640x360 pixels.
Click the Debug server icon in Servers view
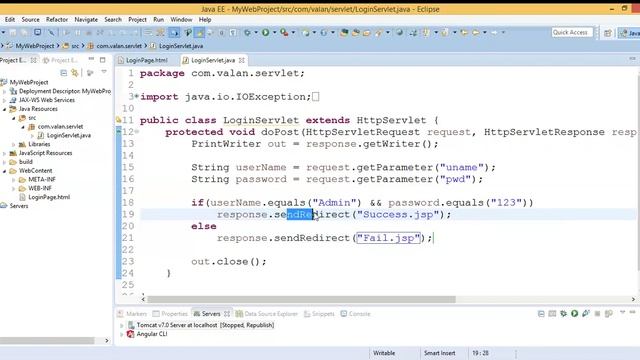[564, 313]
